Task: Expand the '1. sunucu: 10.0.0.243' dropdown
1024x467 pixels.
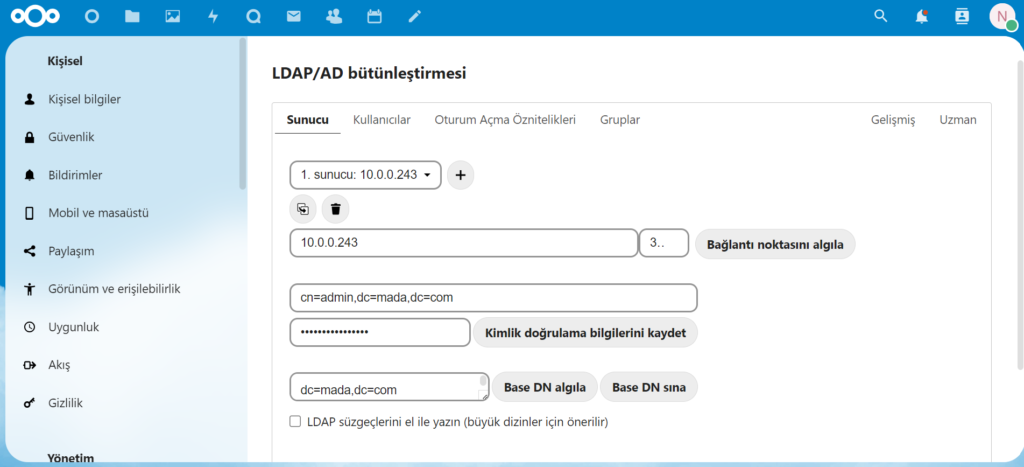Action: [x=365, y=175]
